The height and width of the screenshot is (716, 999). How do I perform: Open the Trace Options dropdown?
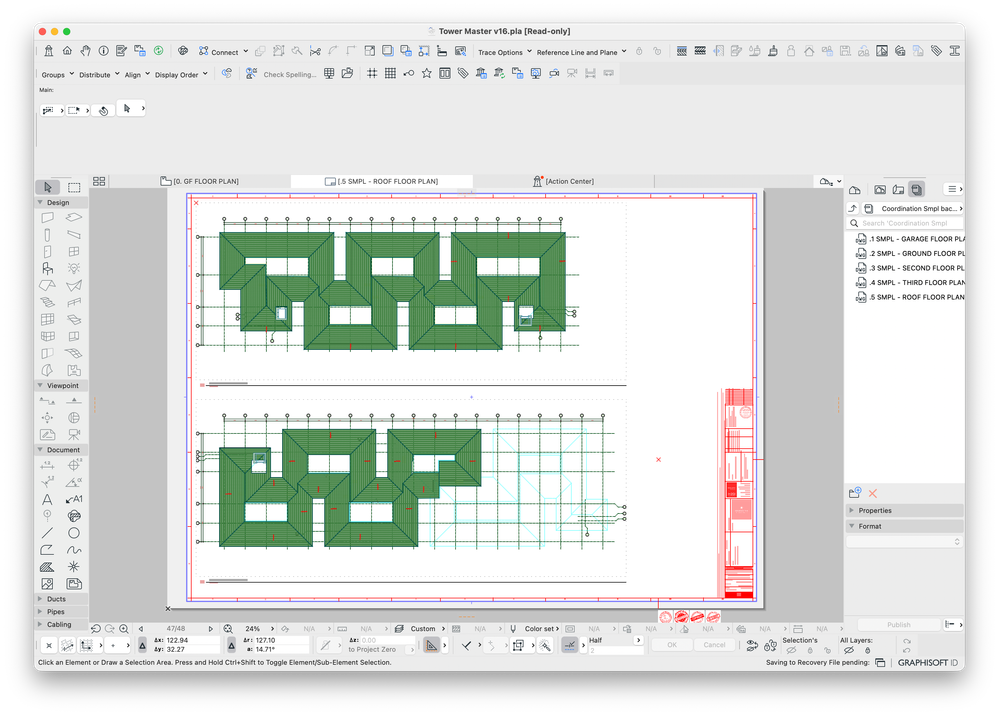pyautogui.click(x=505, y=52)
